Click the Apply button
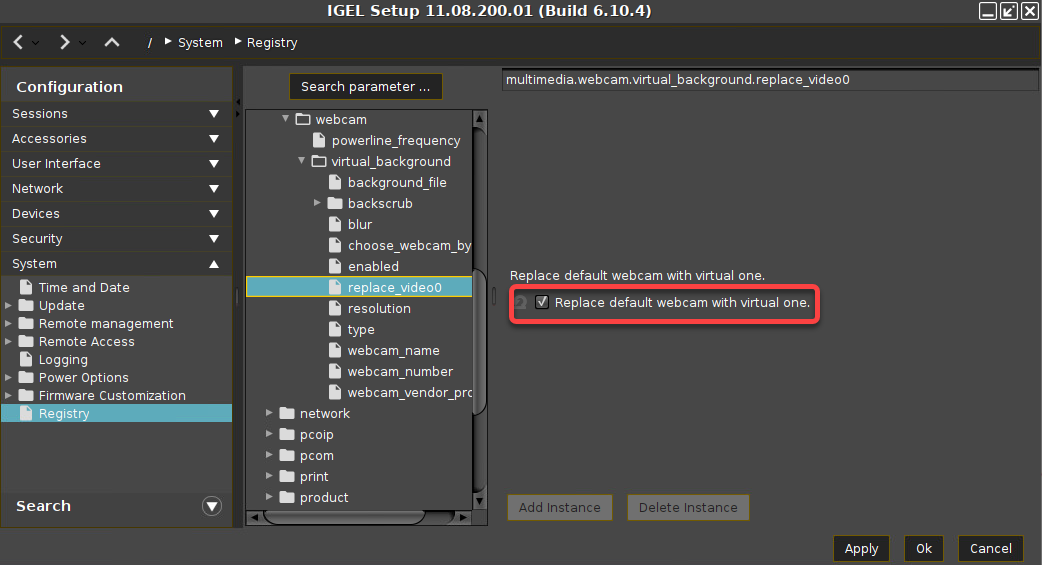This screenshot has height=565, width=1042. click(x=861, y=548)
